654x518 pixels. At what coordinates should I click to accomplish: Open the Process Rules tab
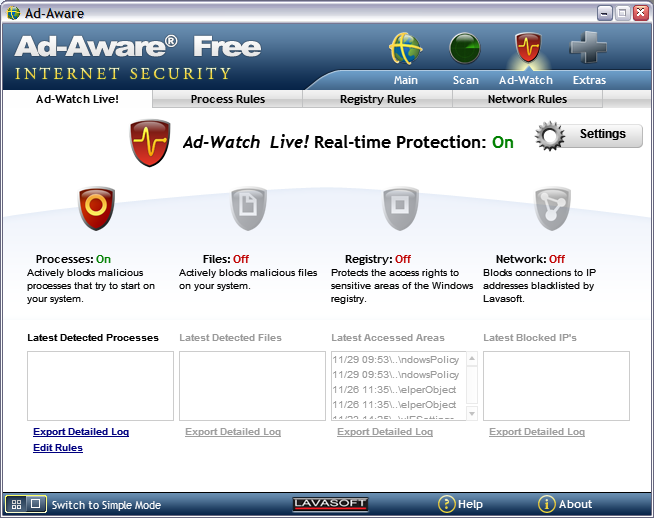[227, 99]
